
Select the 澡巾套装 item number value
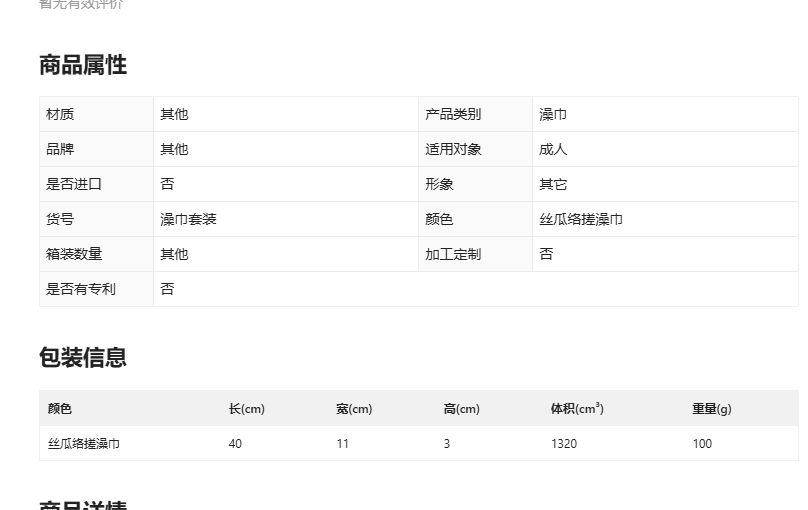click(x=188, y=219)
